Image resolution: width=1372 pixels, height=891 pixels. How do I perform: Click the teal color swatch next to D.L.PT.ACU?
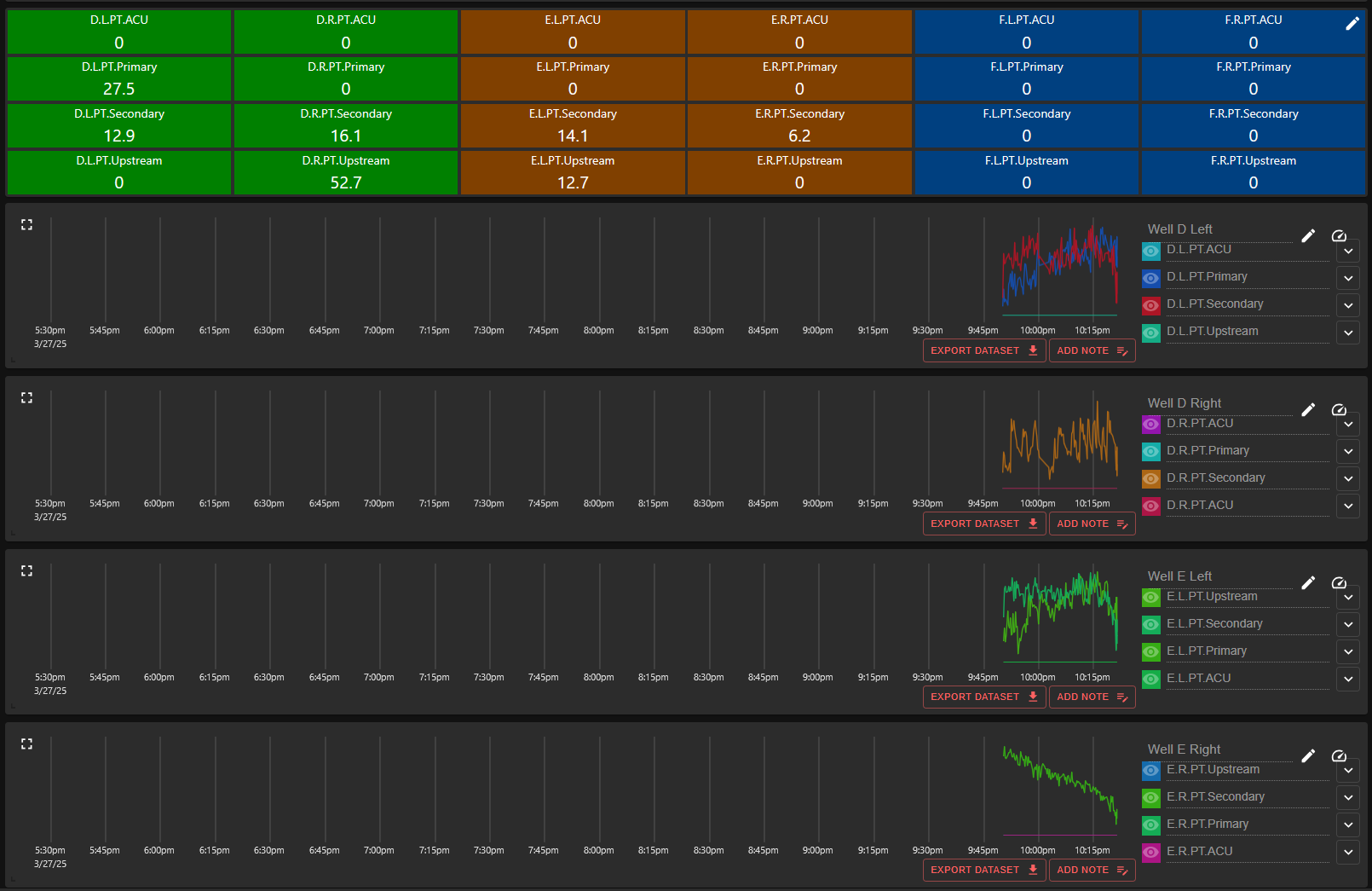(x=1150, y=251)
